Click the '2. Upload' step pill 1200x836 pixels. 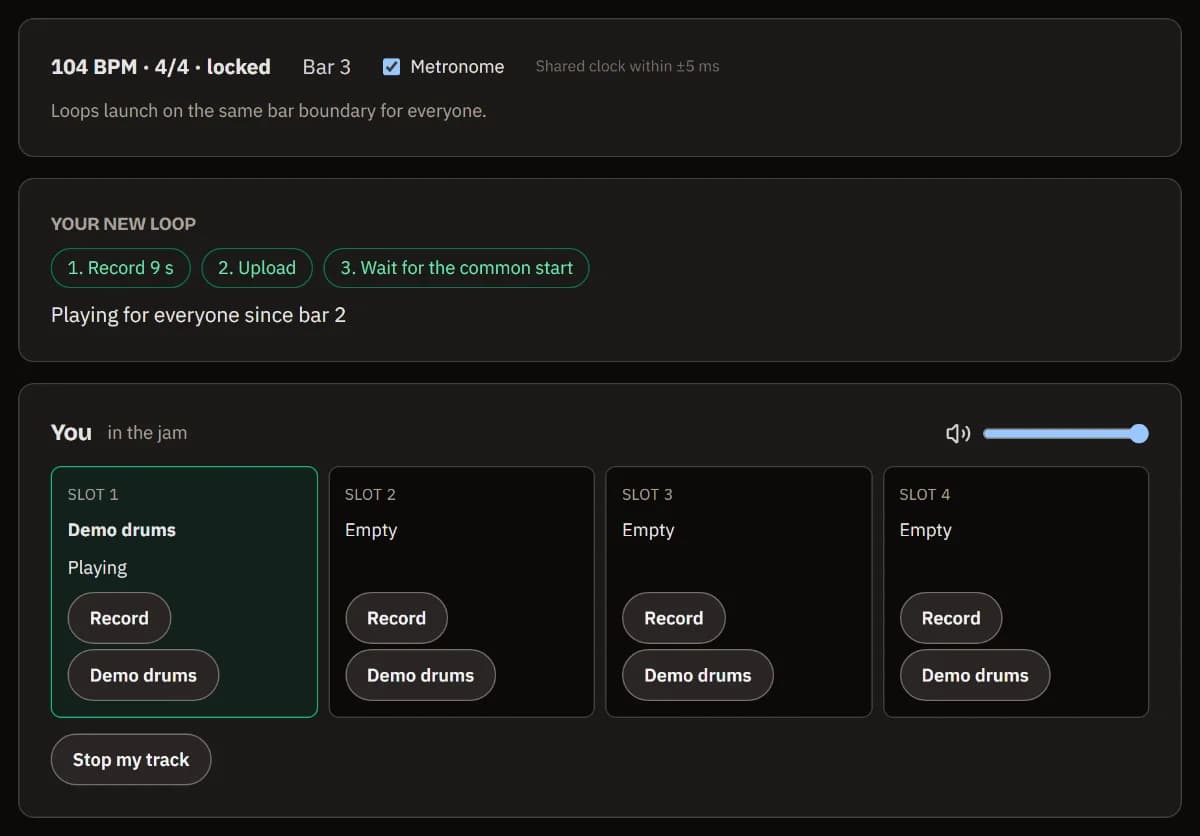tap(257, 268)
